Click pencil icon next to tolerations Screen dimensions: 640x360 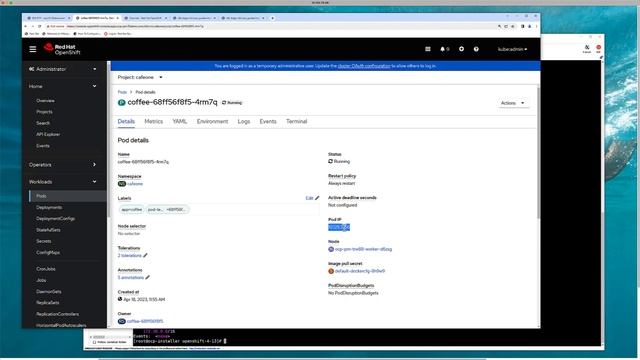[x=145, y=256]
